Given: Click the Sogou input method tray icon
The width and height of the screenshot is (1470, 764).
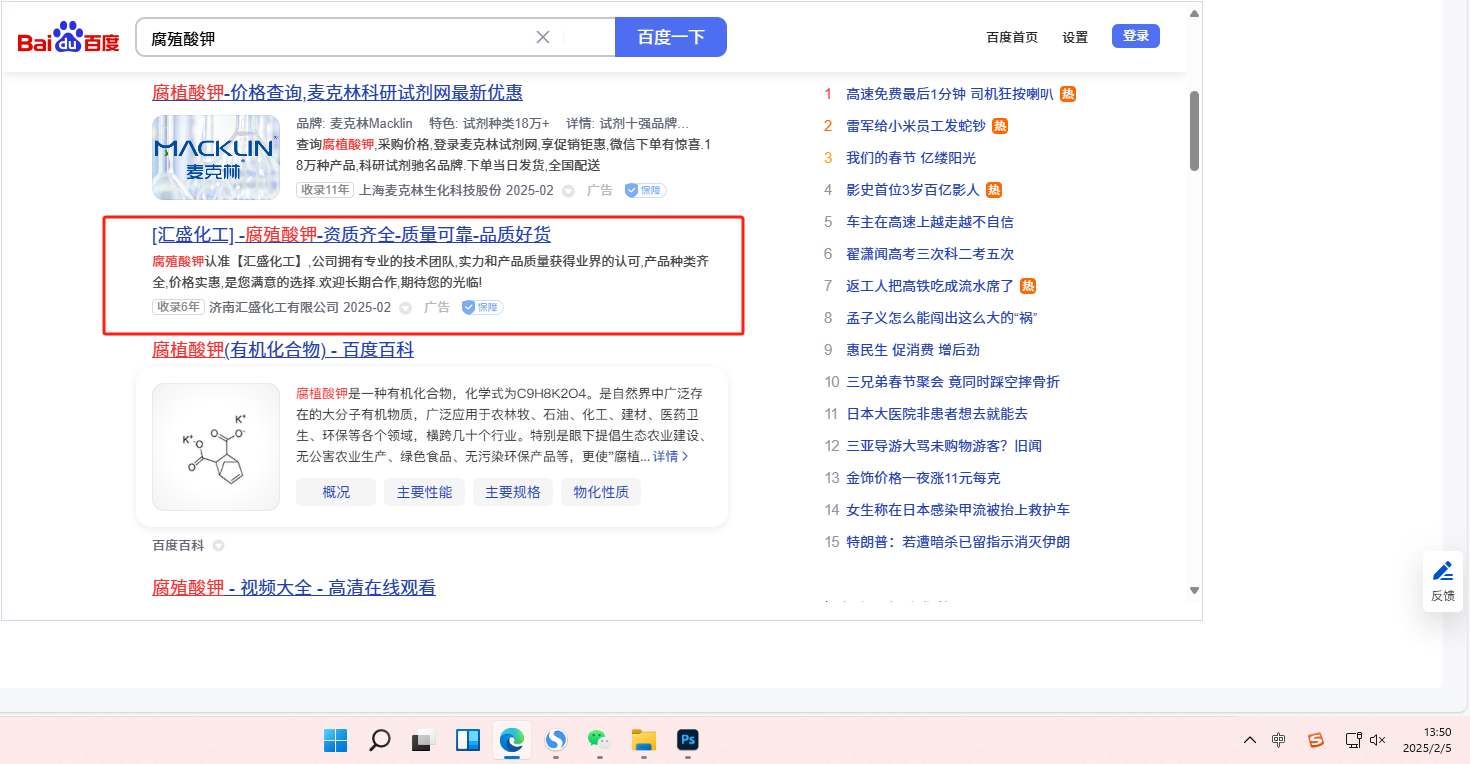Looking at the screenshot, I should 1316,740.
